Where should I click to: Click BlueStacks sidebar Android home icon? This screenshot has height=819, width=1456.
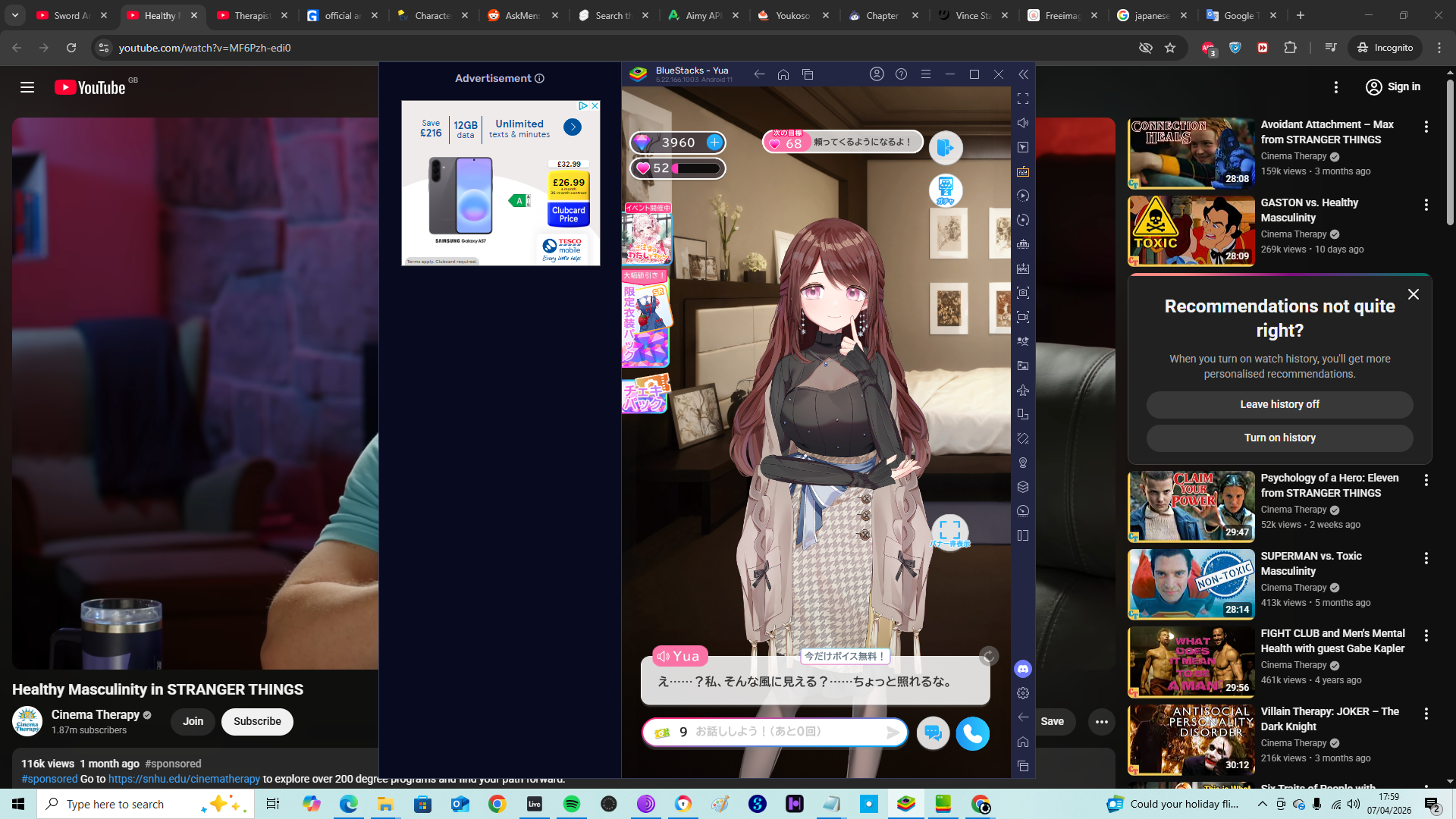pyautogui.click(x=1023, y=742)
